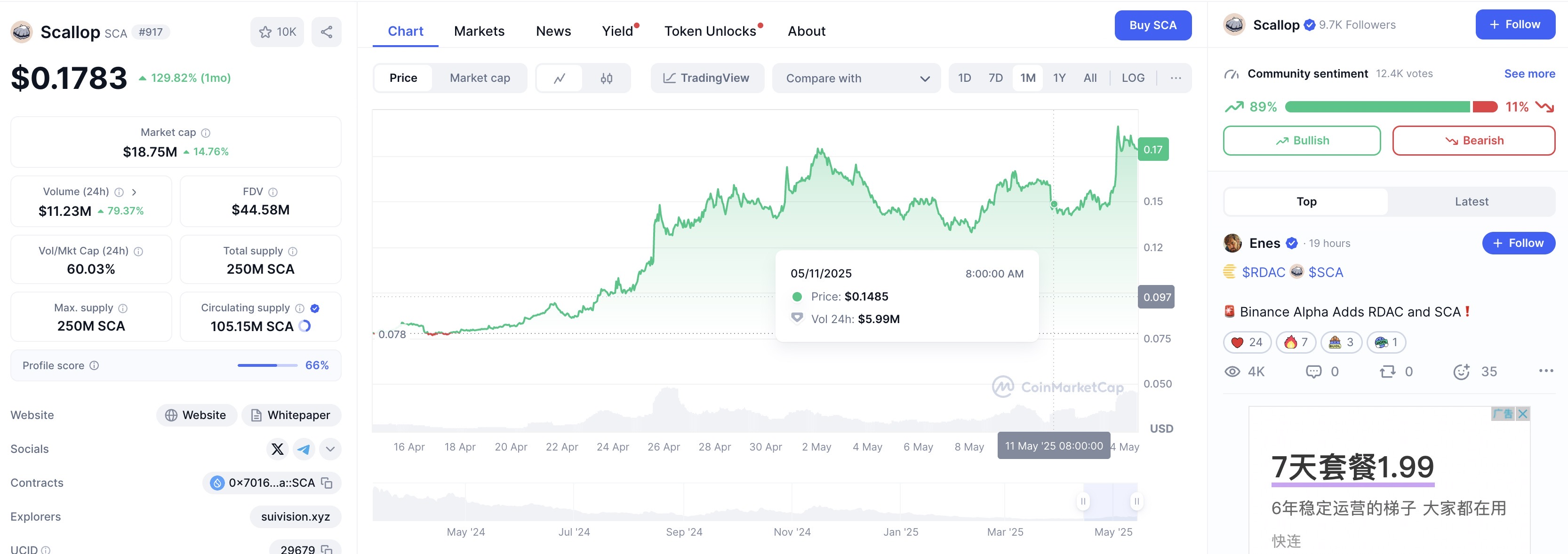
Task: Open the Max. supply info icon
Action: 123,309
